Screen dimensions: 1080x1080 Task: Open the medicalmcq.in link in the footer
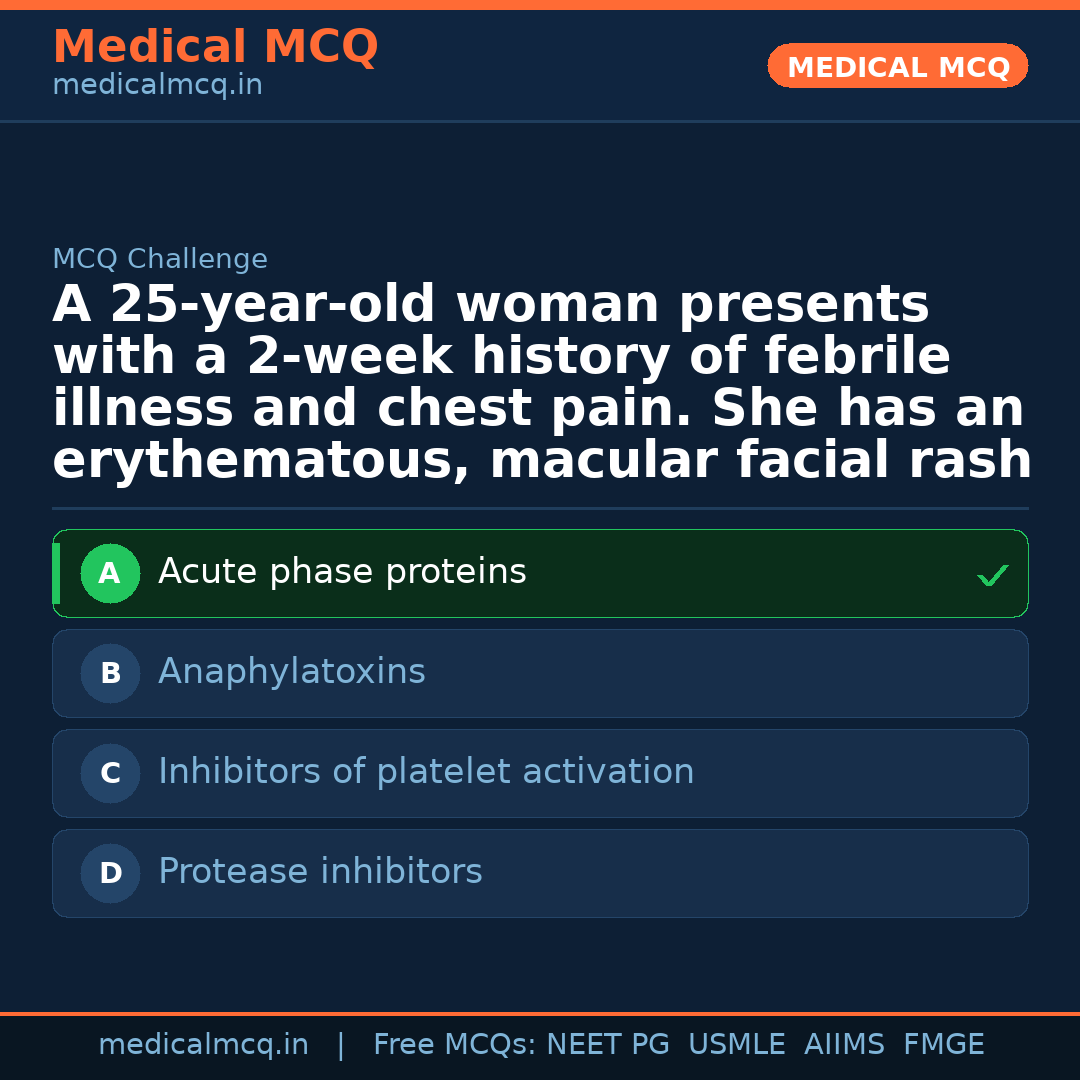pos(204,1044)
